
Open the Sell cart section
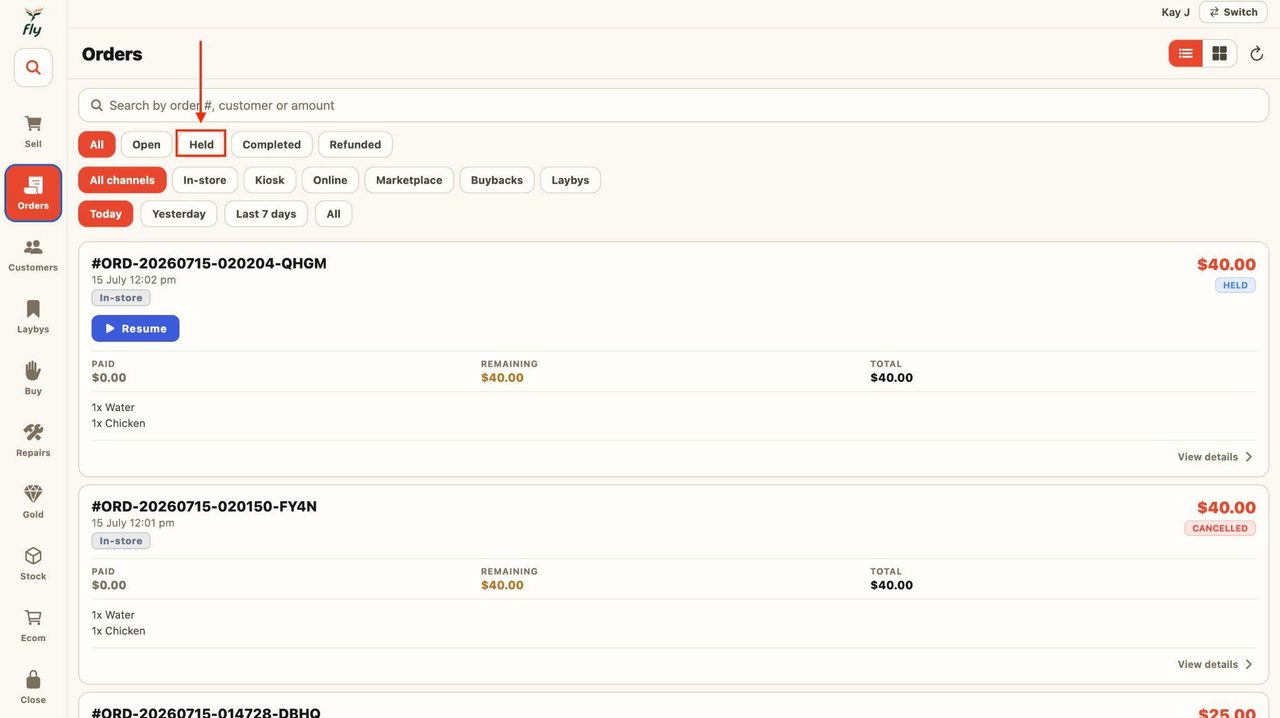tap(33, 131)
